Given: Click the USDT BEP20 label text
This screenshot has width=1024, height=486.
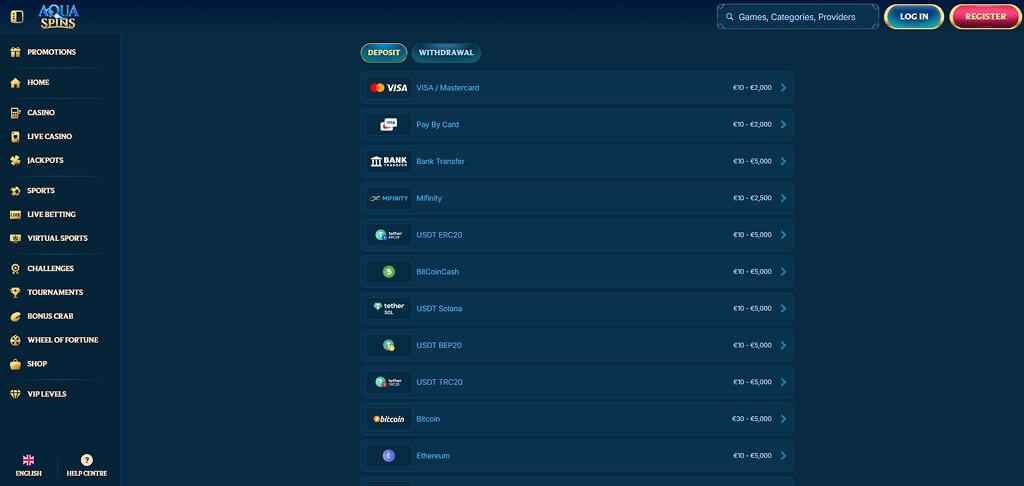Looking at the screenshot, I should pos(439,345).
